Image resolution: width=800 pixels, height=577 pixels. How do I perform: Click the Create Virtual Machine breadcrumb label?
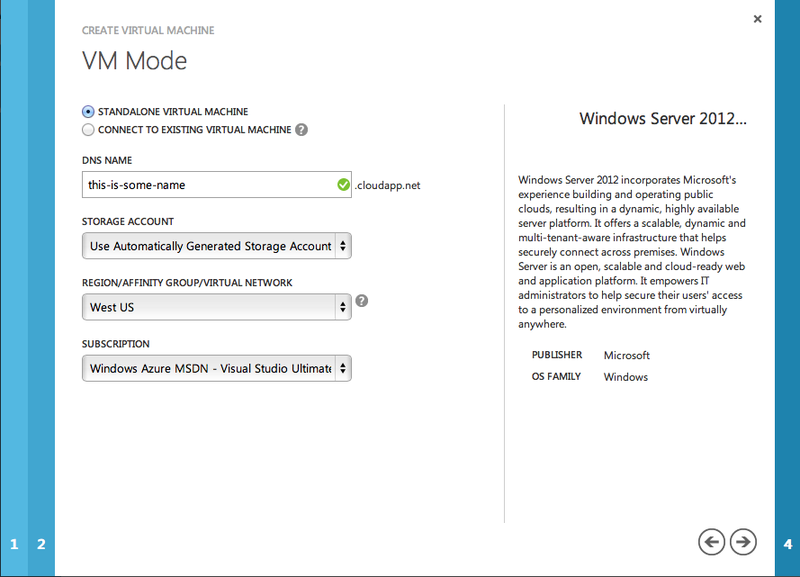click(147, 30)
